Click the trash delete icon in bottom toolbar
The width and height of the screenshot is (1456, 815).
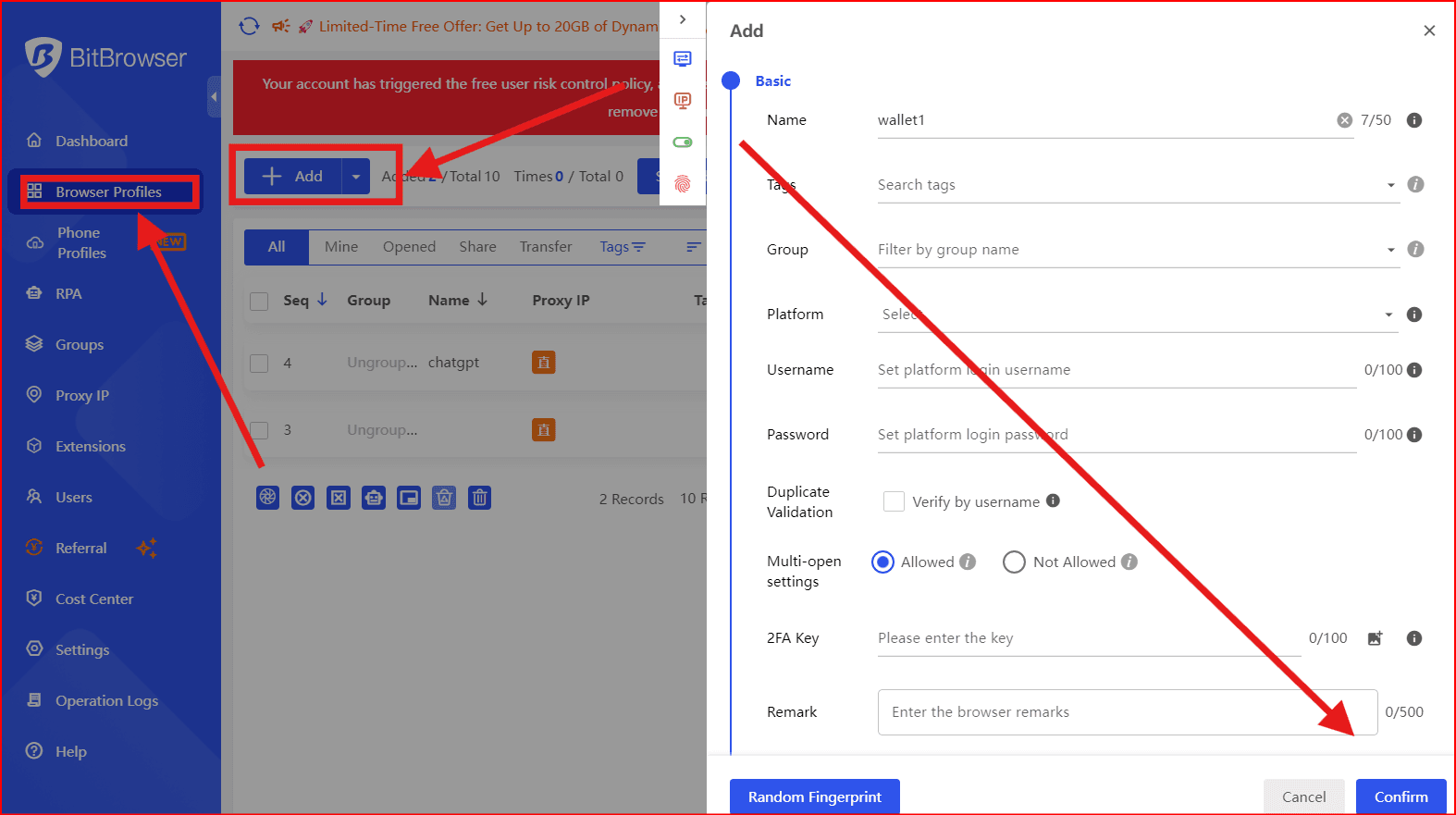[x=479, y=498]
